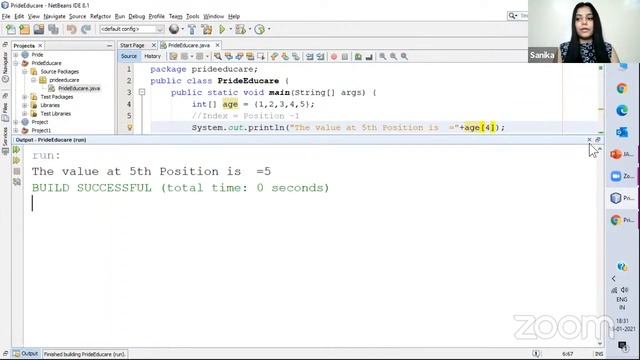The width and height of the screenshot is (640, 360).
Task: Click the Debug Project toolbar icon
Action: coord(240,29)
